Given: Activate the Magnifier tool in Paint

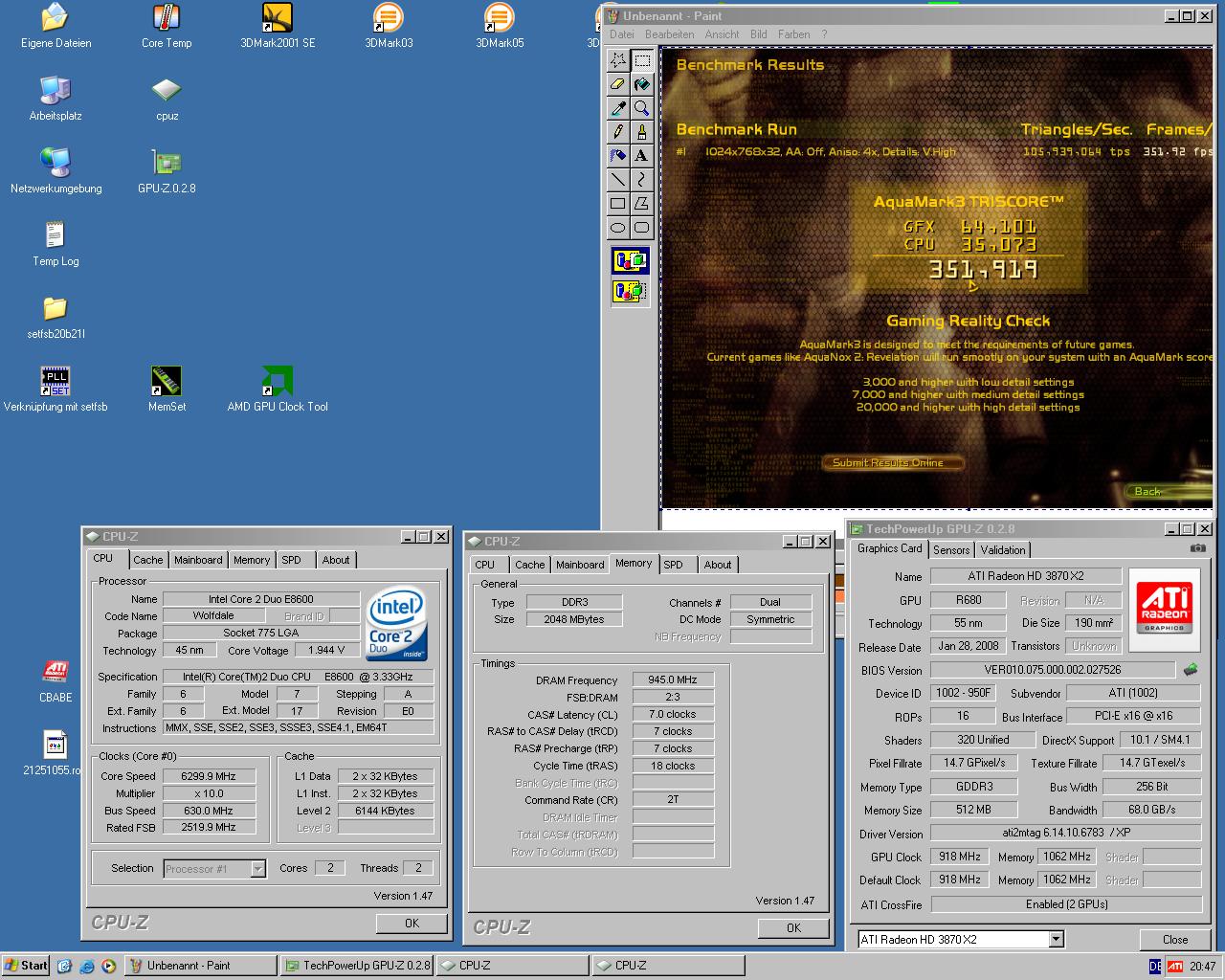Looking at the screenshot, I should pos(642,108).
